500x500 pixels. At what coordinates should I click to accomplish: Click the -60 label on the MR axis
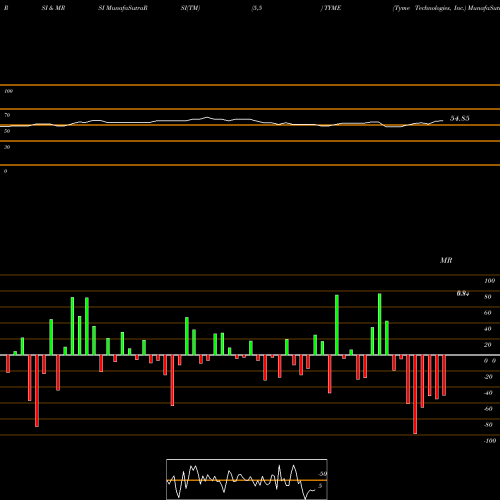tap(488, 409)
